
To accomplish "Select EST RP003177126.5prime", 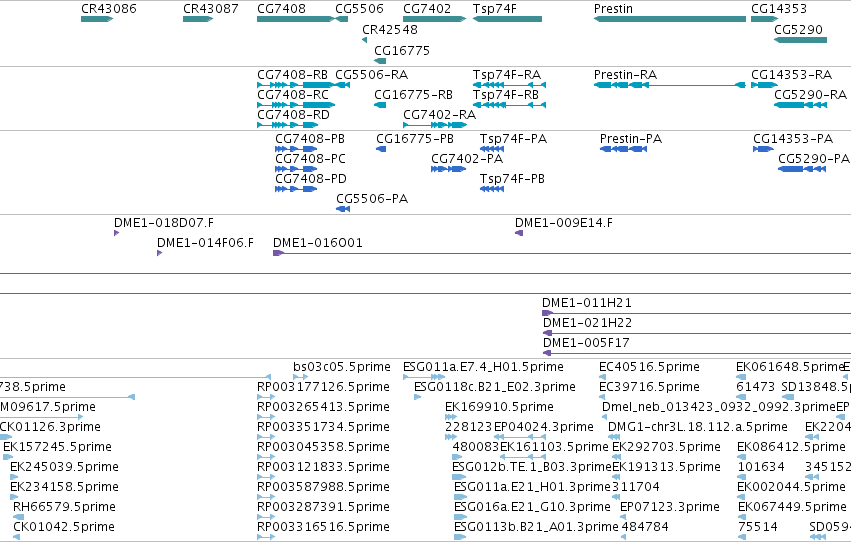I will (x=266, y=397).
